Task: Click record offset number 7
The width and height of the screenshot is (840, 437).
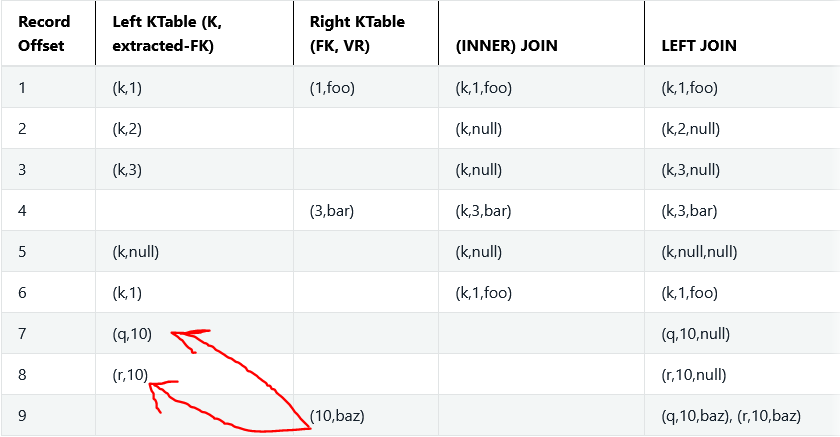Action: coord(22,334)
